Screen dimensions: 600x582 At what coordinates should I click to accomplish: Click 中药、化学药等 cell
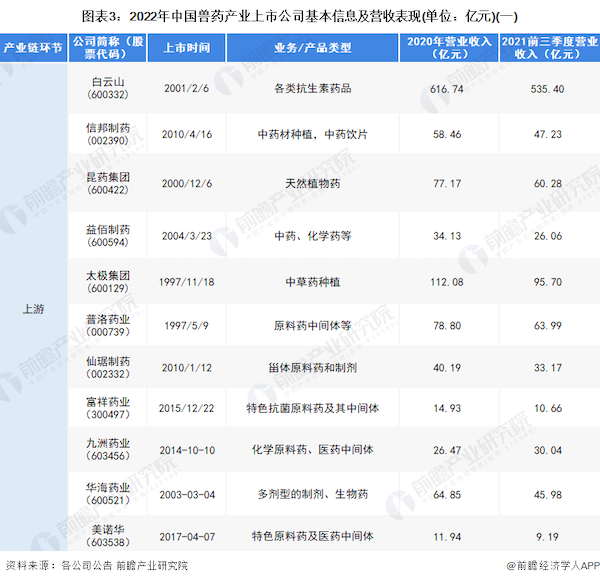313,236
